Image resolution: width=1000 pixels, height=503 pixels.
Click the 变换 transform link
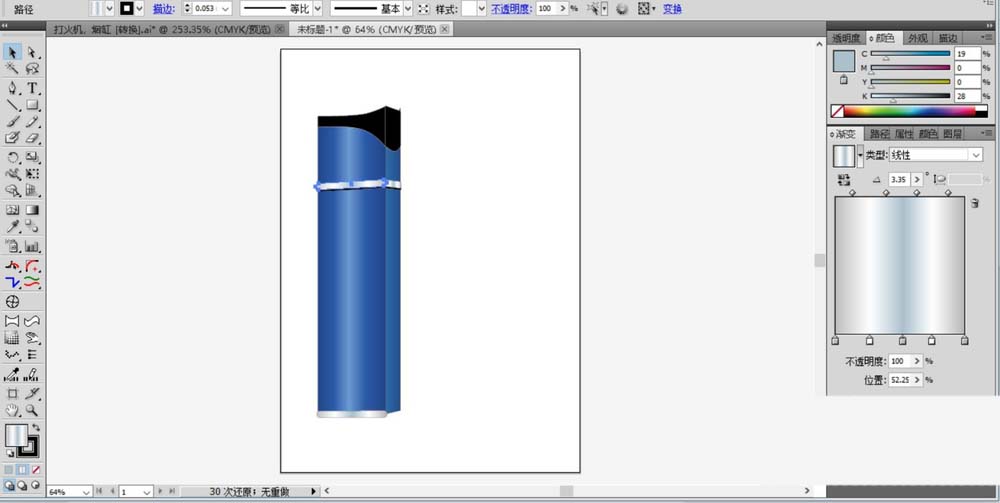click(672, 9)
